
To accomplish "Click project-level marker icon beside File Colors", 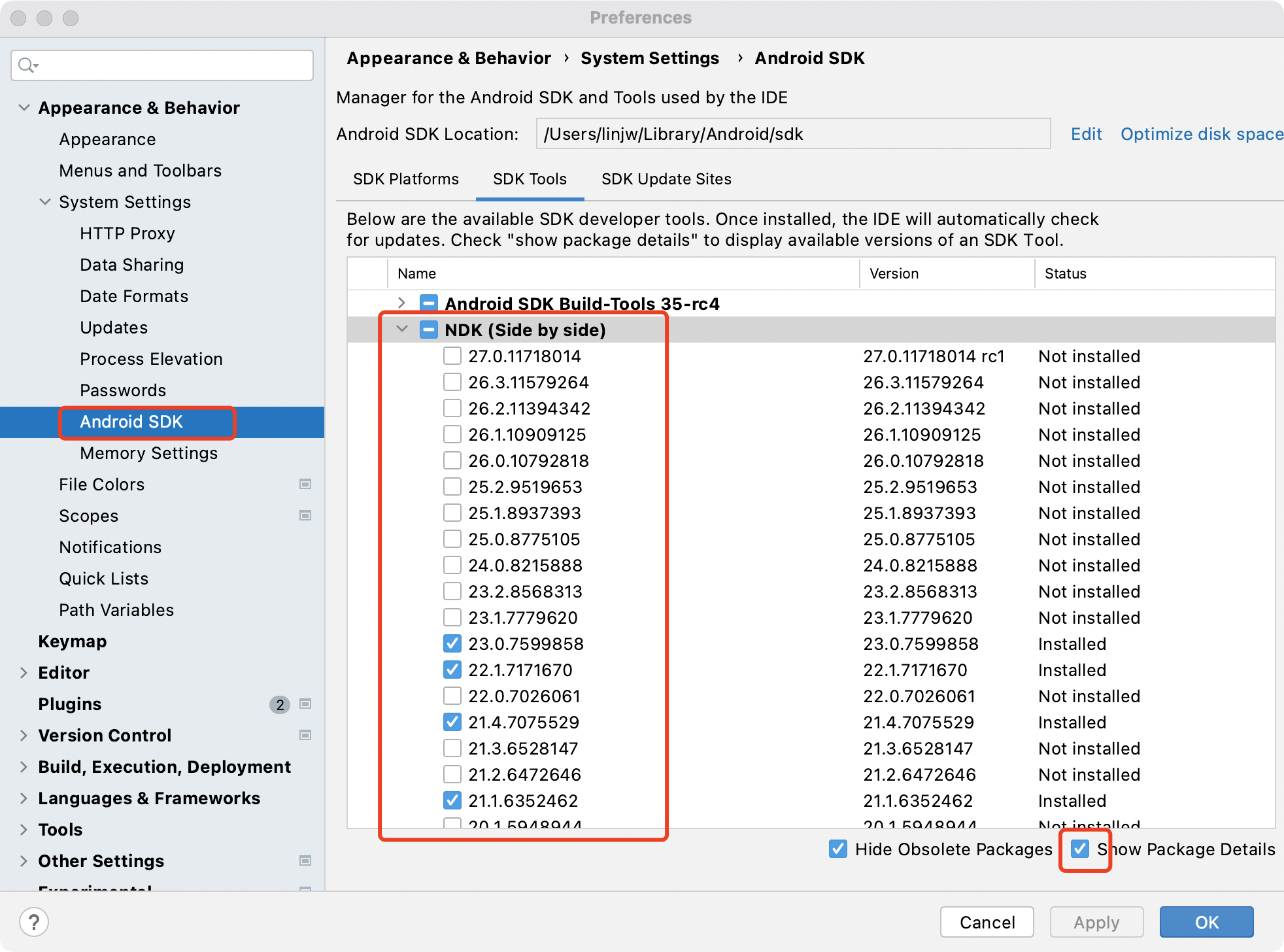I will 305,484.
